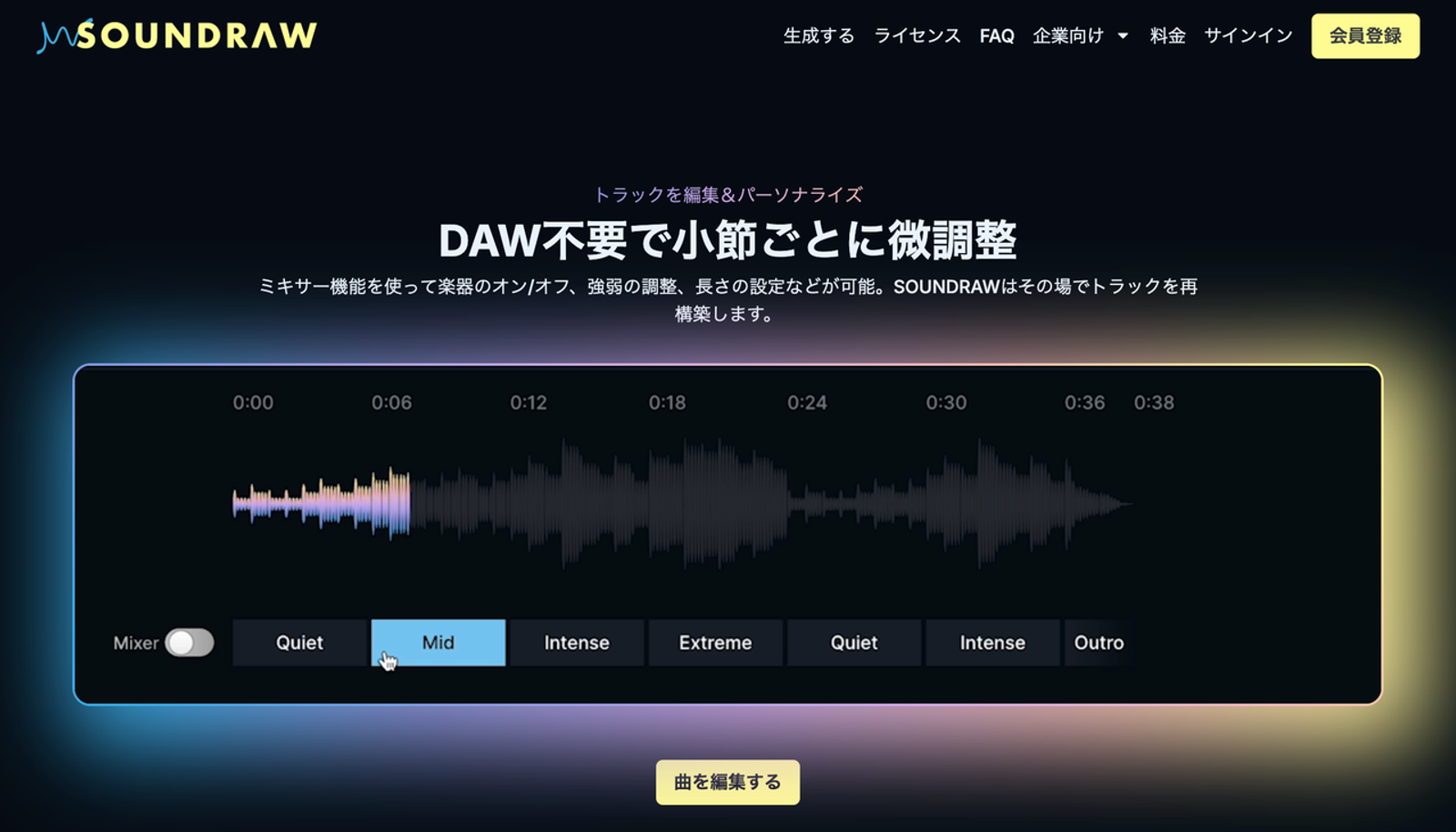The width and height of the screenshot is (1456, 832).
Task: Click the SOUNDRAW logo
Action: point(177,36)
